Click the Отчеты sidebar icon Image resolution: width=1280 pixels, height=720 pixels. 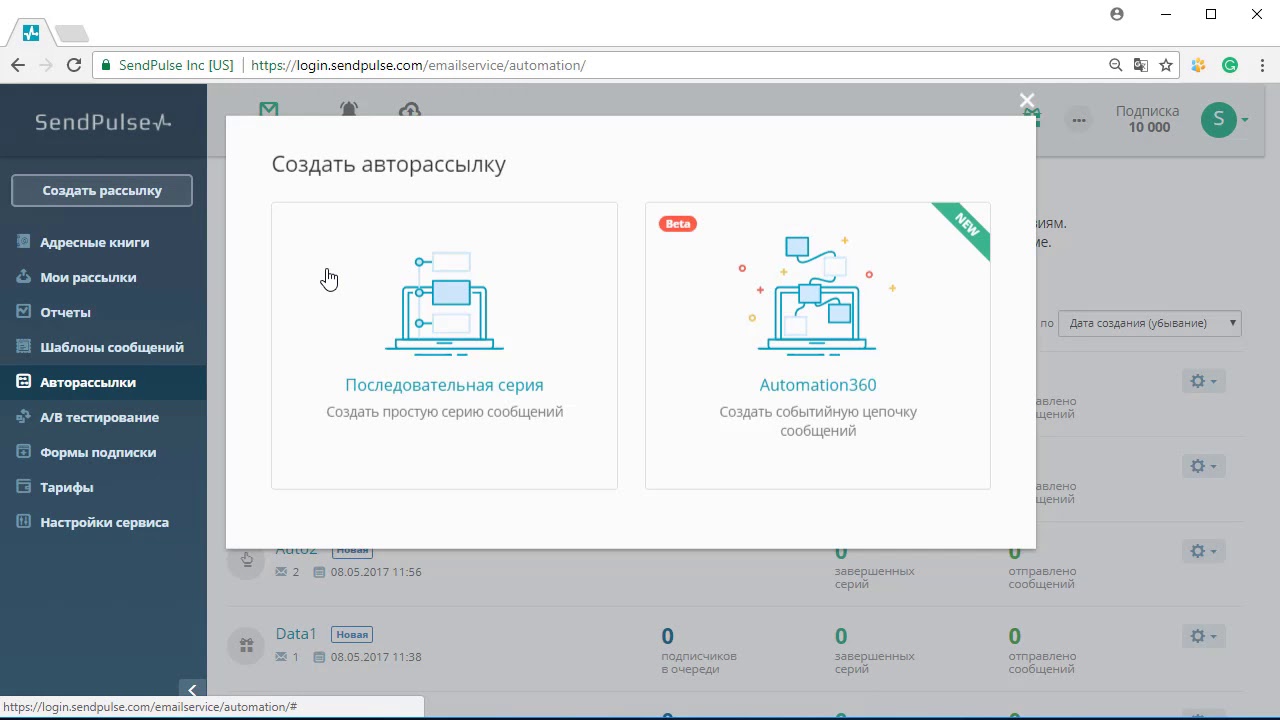pyautogui.click(x=23, y=312)
